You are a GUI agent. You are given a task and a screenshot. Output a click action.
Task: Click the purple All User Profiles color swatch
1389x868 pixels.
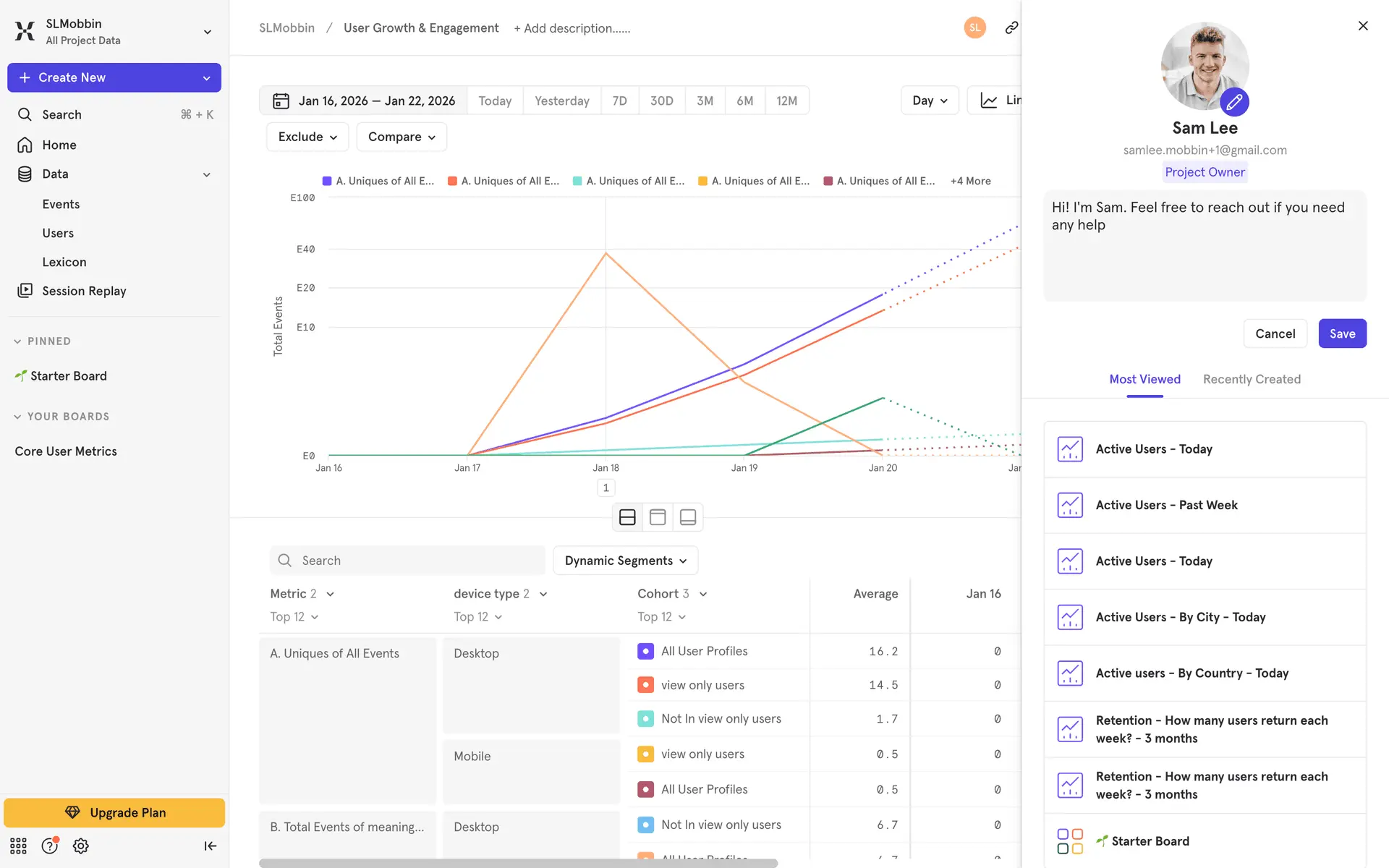coord(645,651)
